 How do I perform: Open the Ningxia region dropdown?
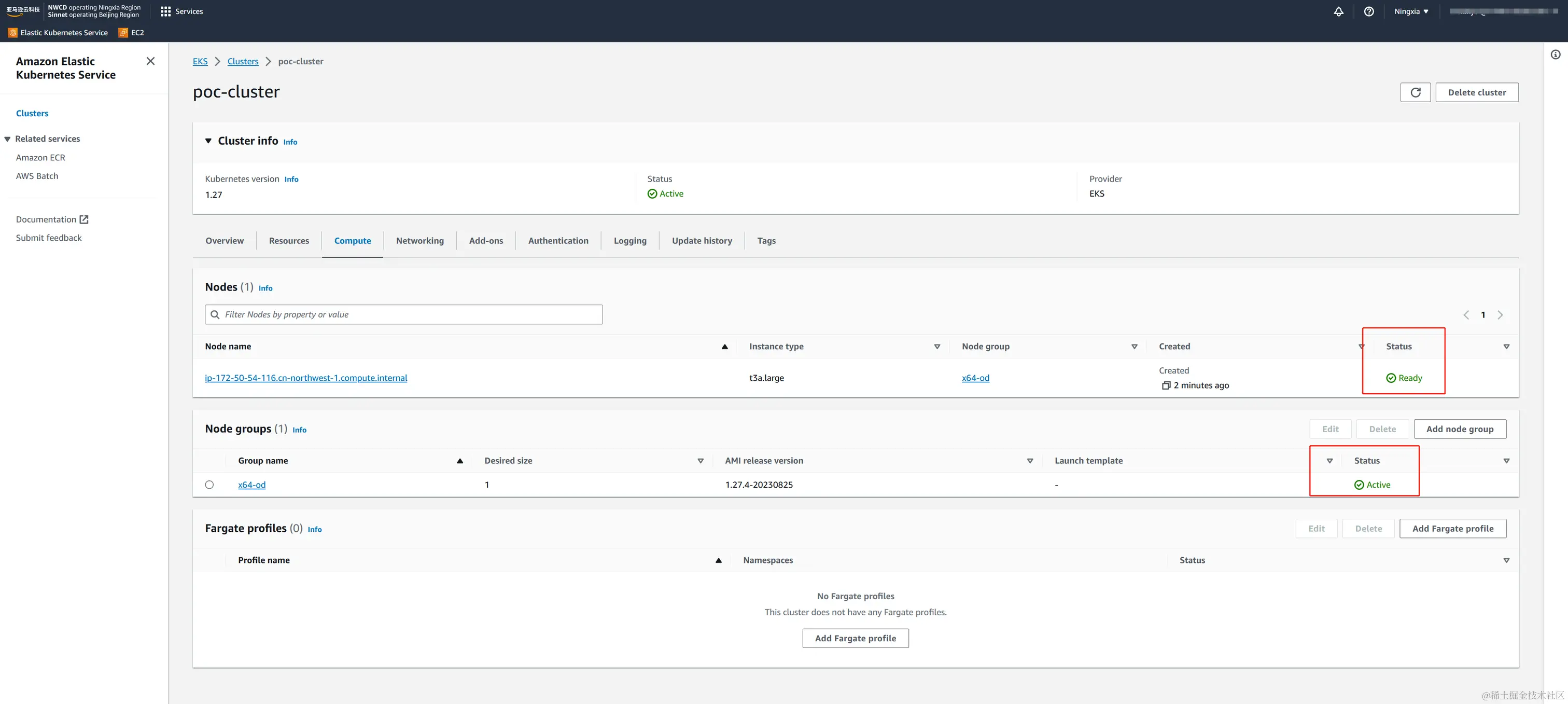(1411, 11)
